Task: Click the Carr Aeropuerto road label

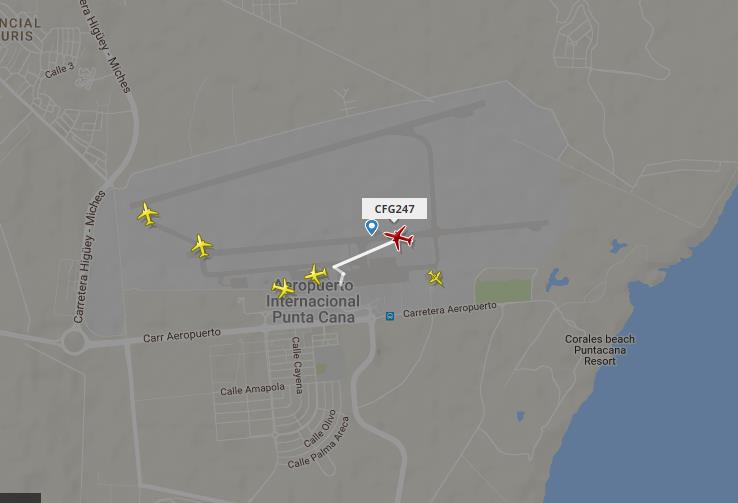Action: 182,335
